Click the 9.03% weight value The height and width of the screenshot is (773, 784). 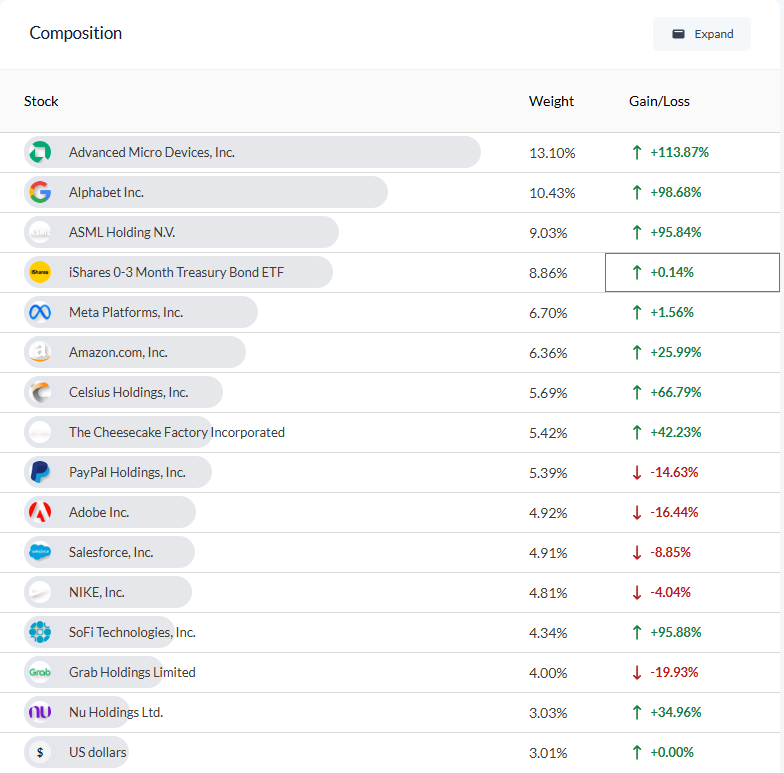click(548, 233)
